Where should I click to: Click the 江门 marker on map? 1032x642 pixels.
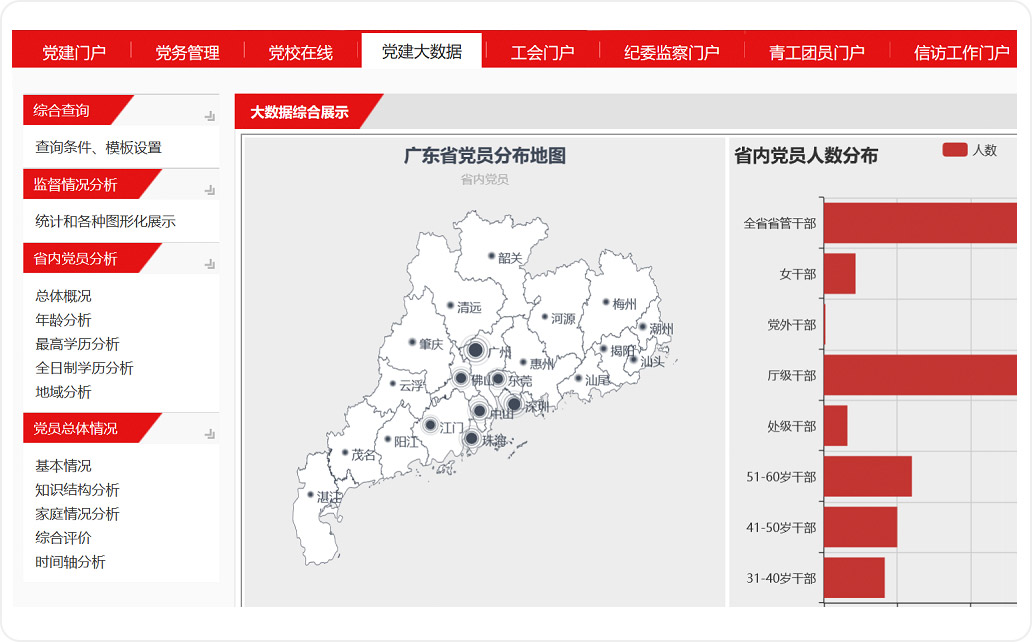tap(430, 425)
